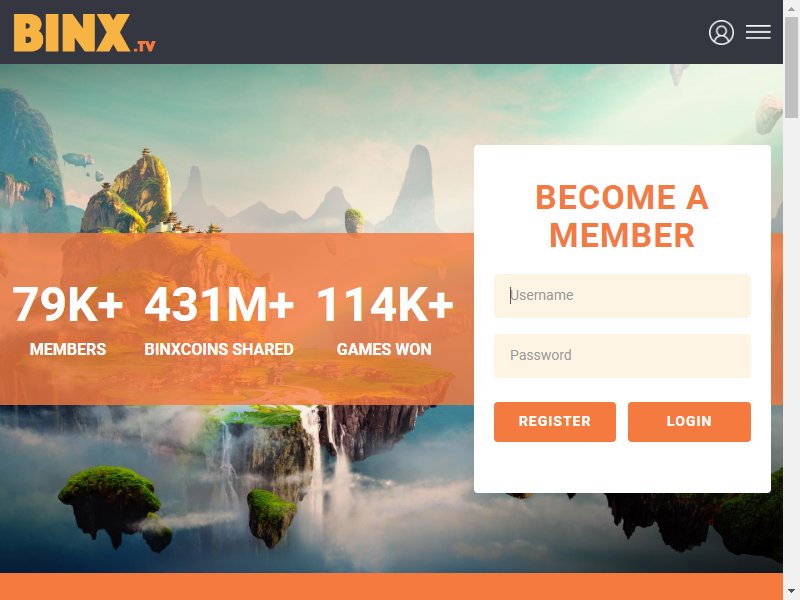Open the hamburger menu icon
The image size is (800, 600).
[x=758, y=32]
